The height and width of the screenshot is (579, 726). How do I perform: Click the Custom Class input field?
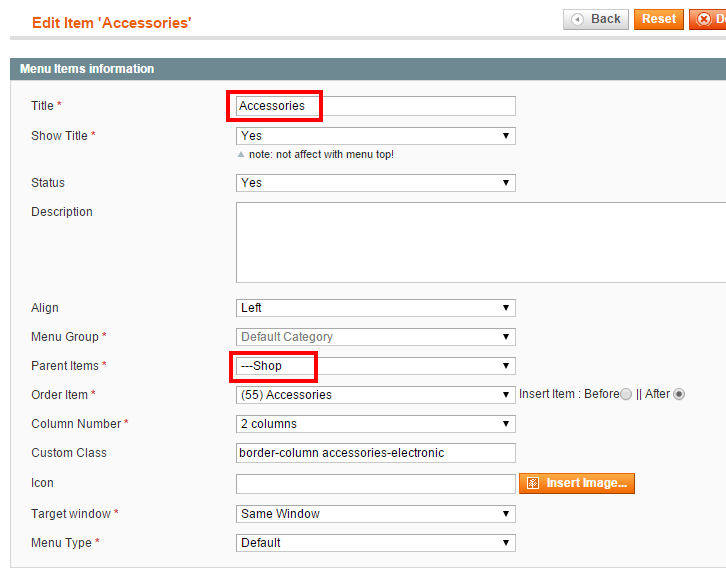click(x=376, y=453)
